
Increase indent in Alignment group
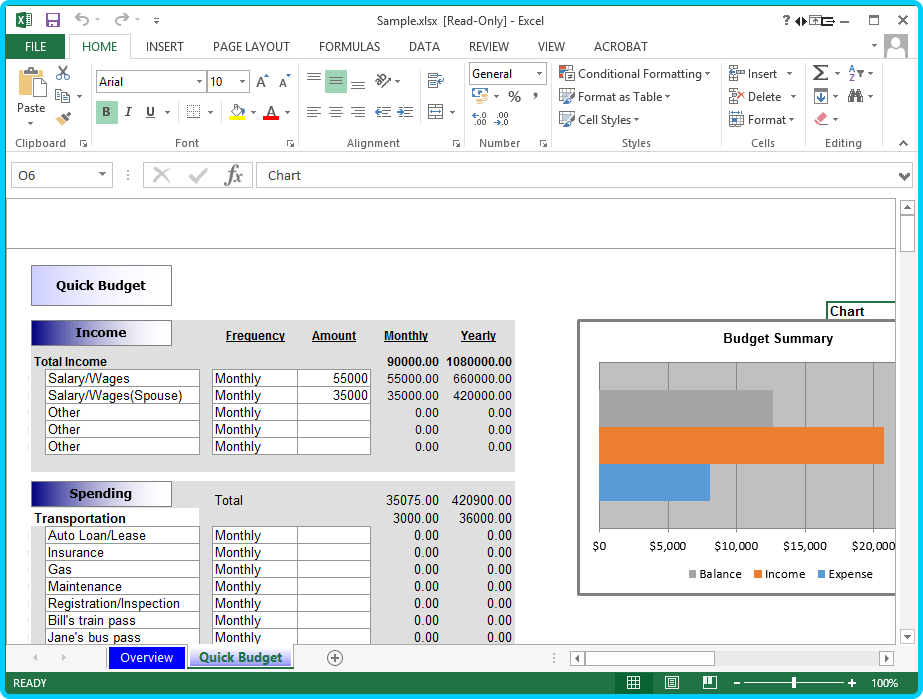tap(405, 112)
